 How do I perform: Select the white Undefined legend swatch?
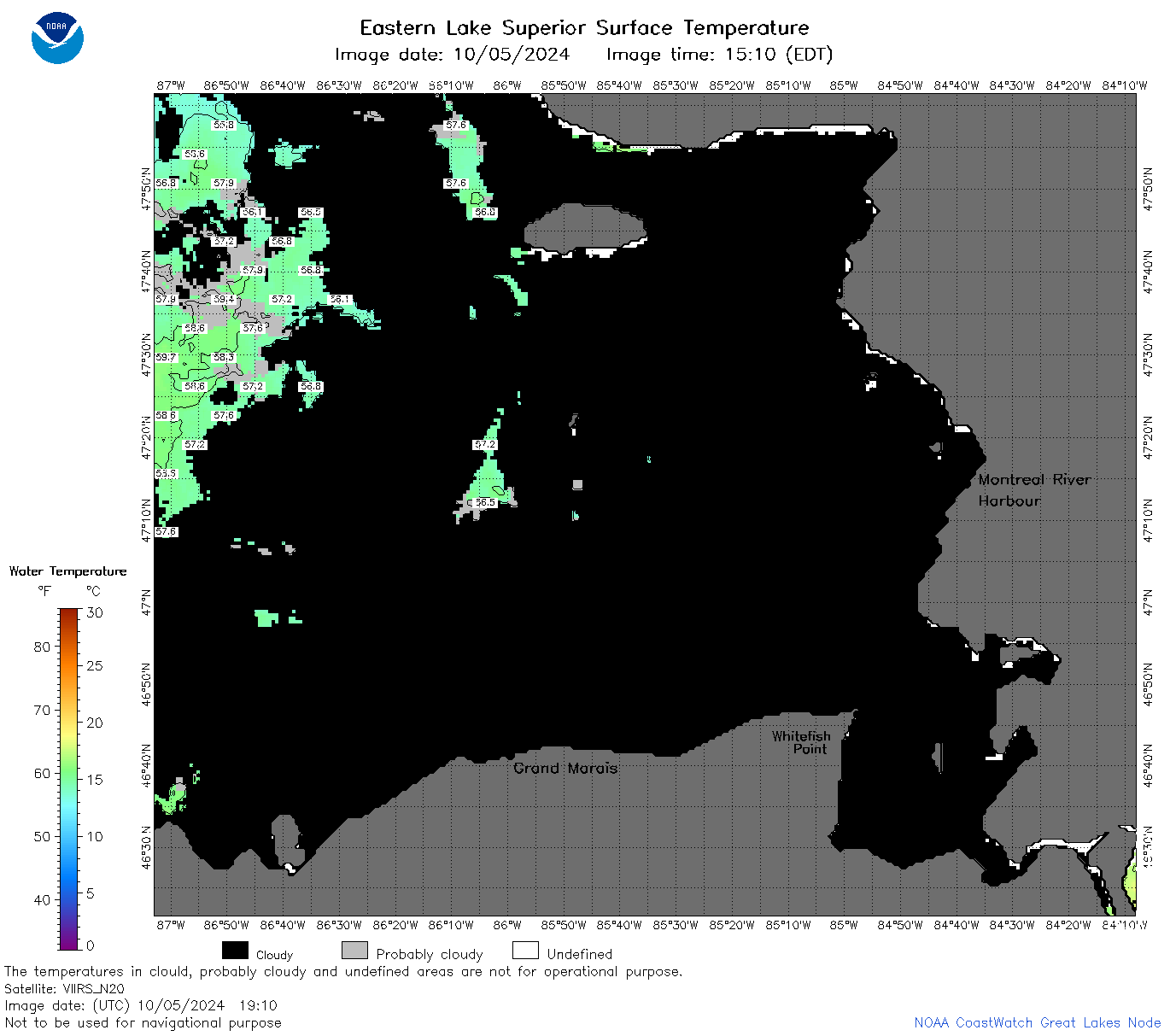(x=525, y=951)
